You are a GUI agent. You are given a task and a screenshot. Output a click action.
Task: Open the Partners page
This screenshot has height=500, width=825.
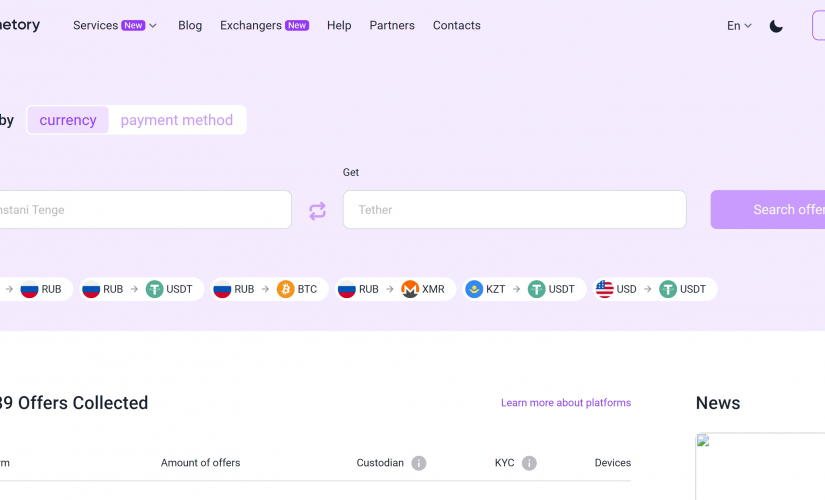392,25
